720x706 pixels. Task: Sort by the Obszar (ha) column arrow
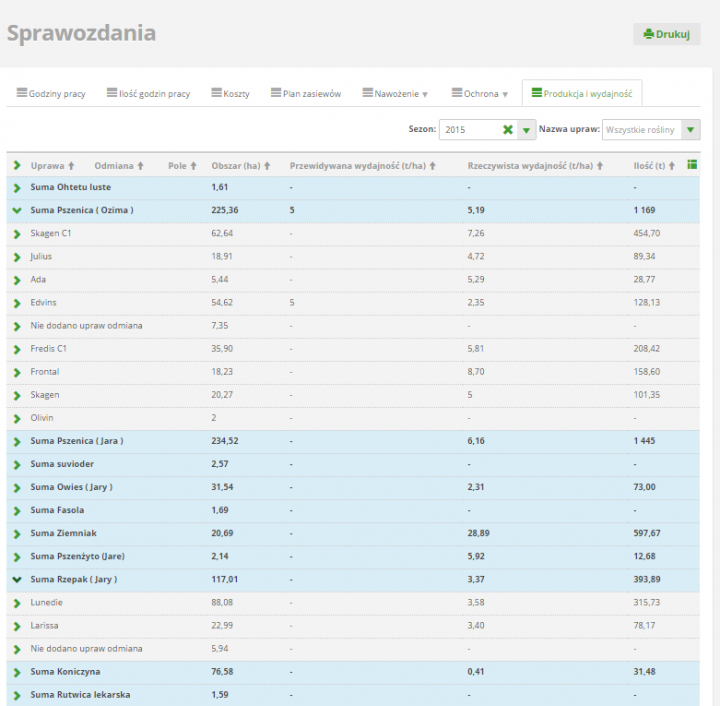click(266, 166)
